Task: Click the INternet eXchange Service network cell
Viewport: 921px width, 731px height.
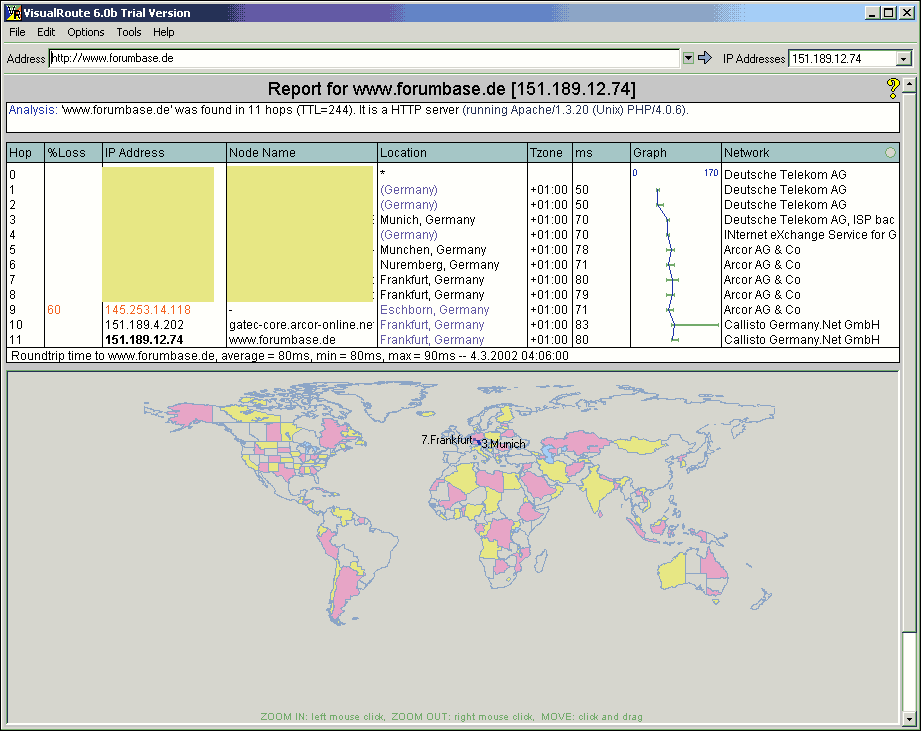Action: [810, 235]
